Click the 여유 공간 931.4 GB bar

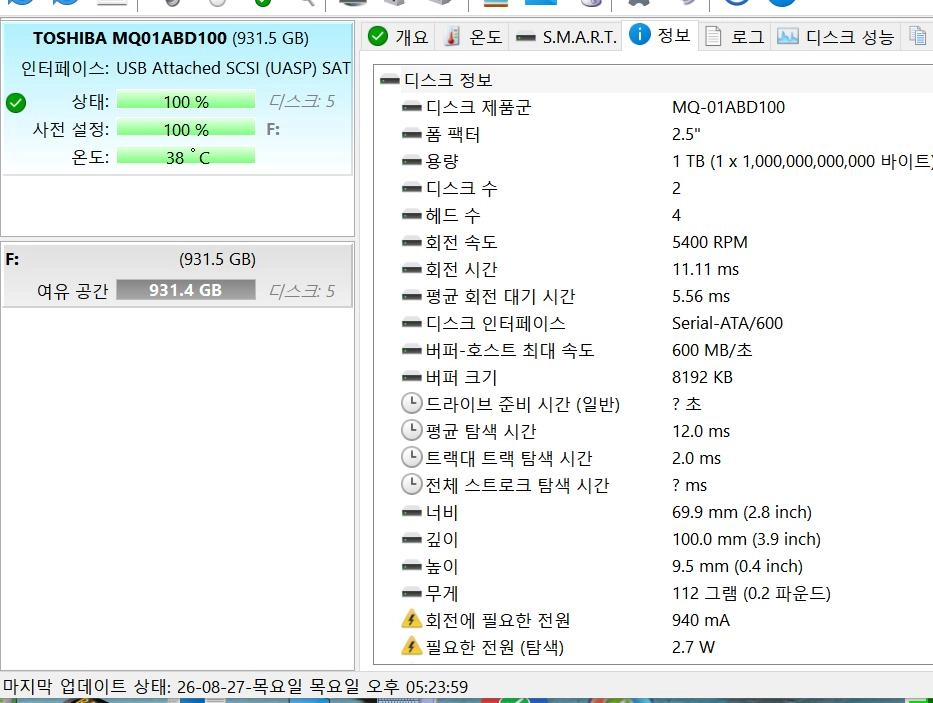click(x=186, y=290)
